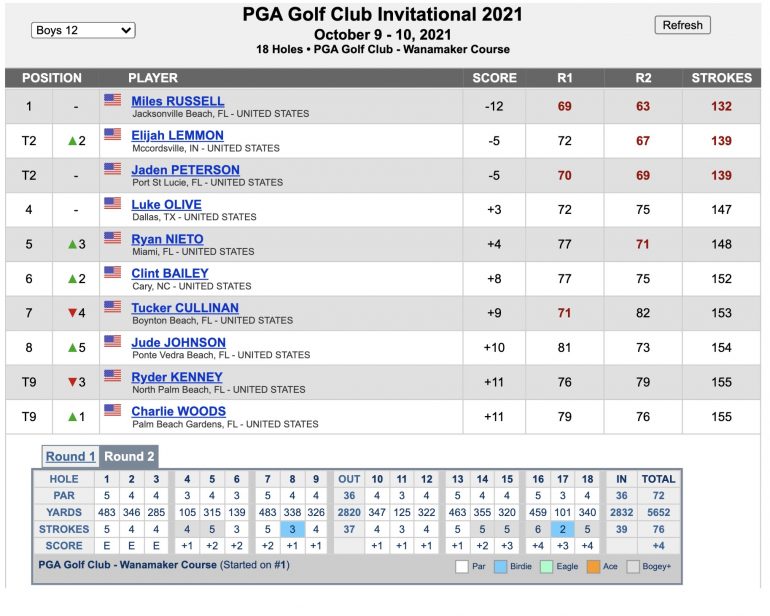
Task: Open Jaden PETERSON player link
Action: point(186,170)
